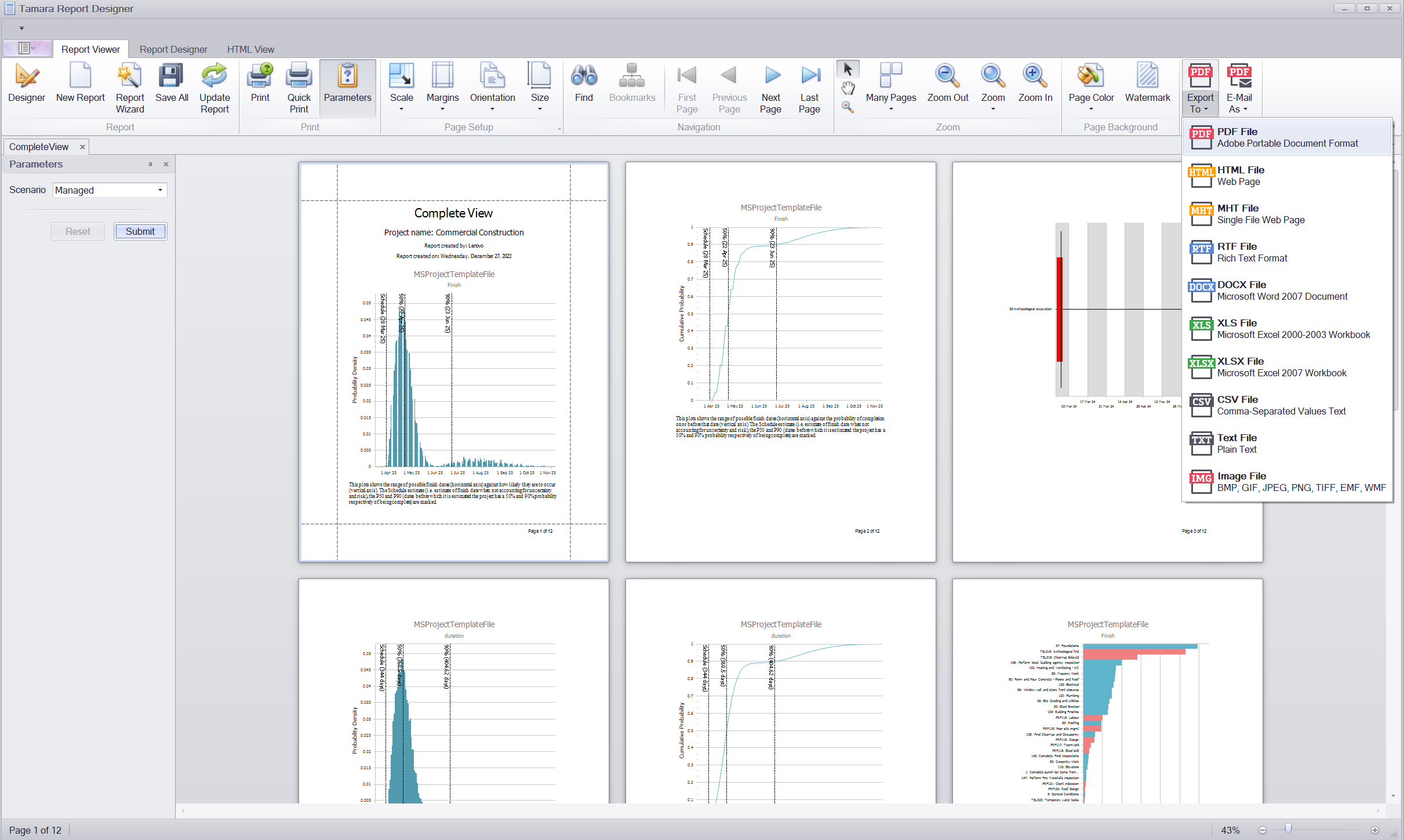Open the Find tool
Viewport: 1404px width, 840px height.
point(583,84)
